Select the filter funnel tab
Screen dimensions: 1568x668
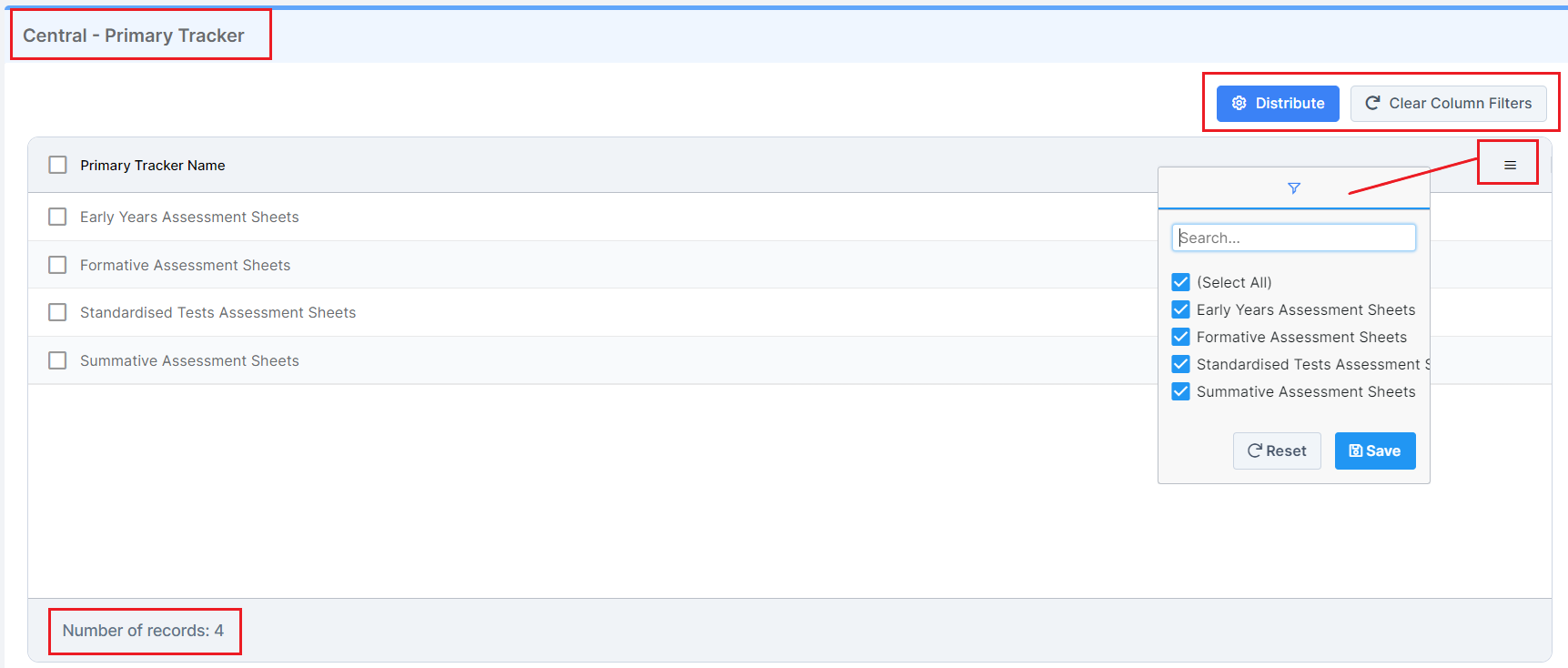tap(1293, 188)
